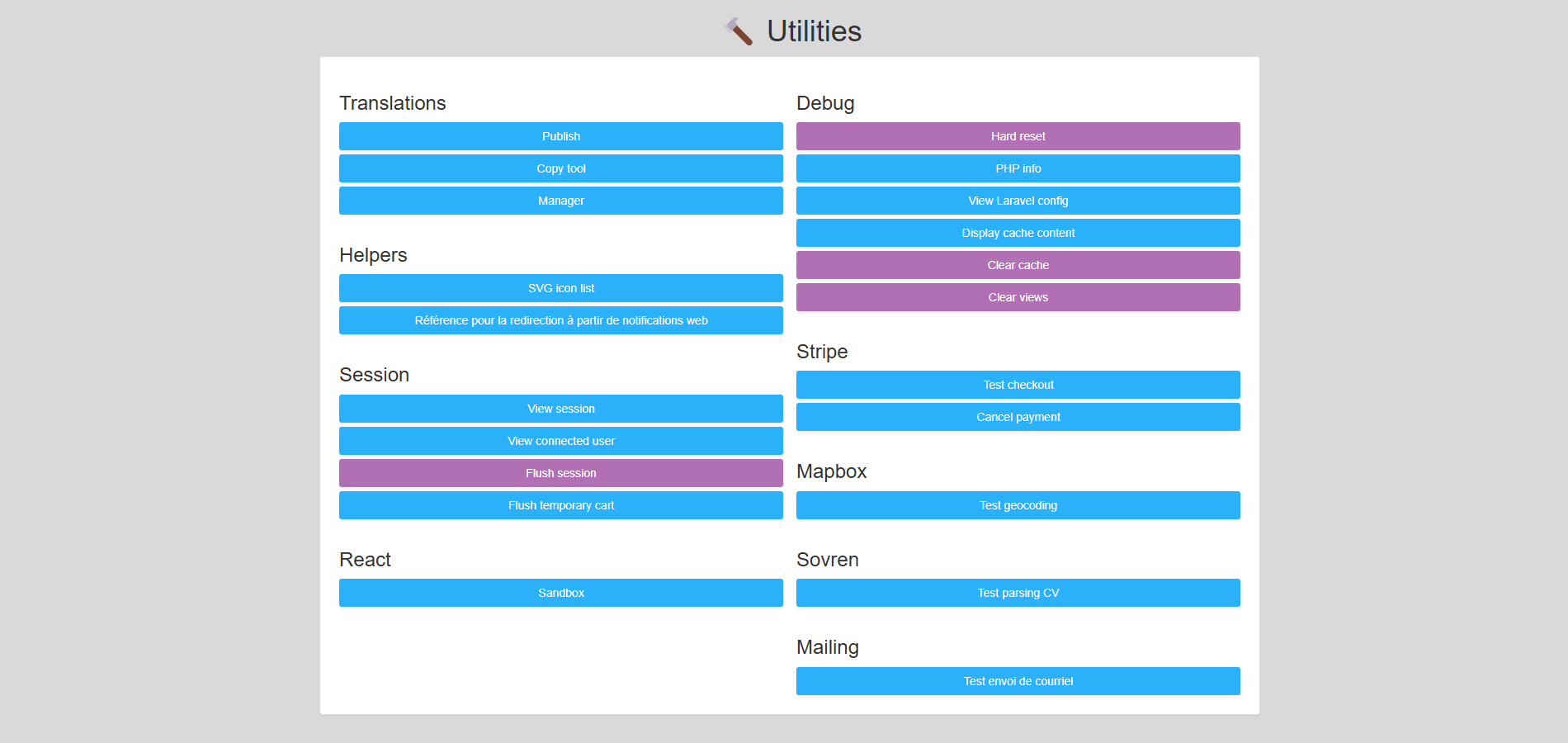Clear views in the Debug section

tap(1018, 297)
